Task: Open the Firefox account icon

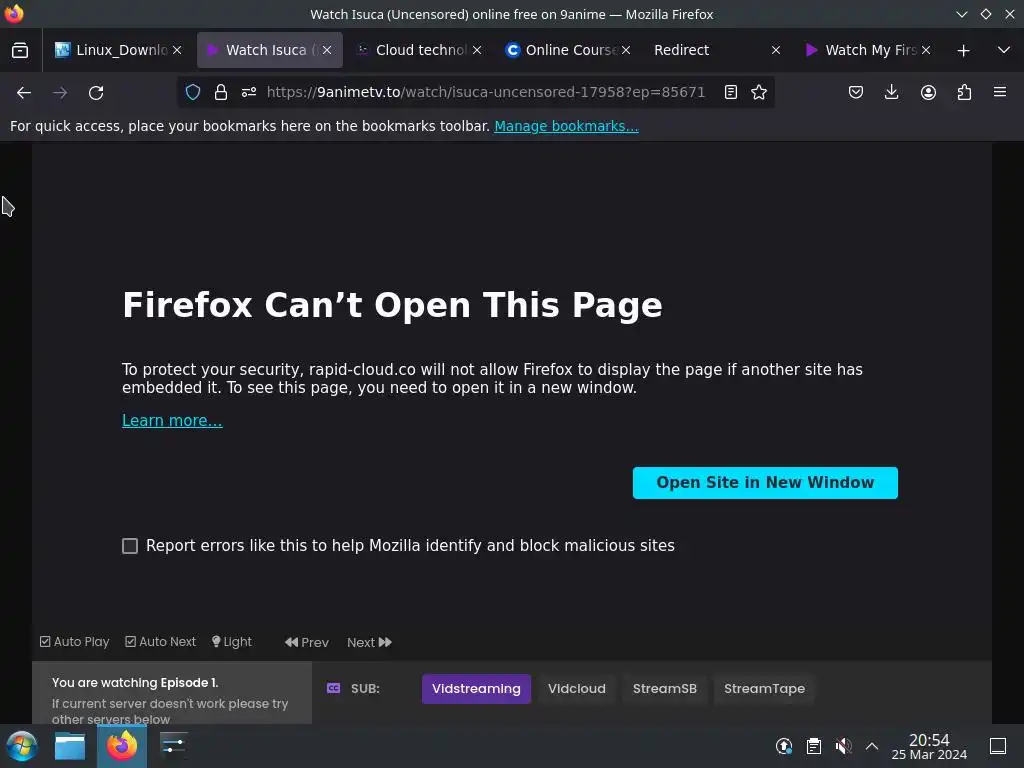Action: pos(928,92)
